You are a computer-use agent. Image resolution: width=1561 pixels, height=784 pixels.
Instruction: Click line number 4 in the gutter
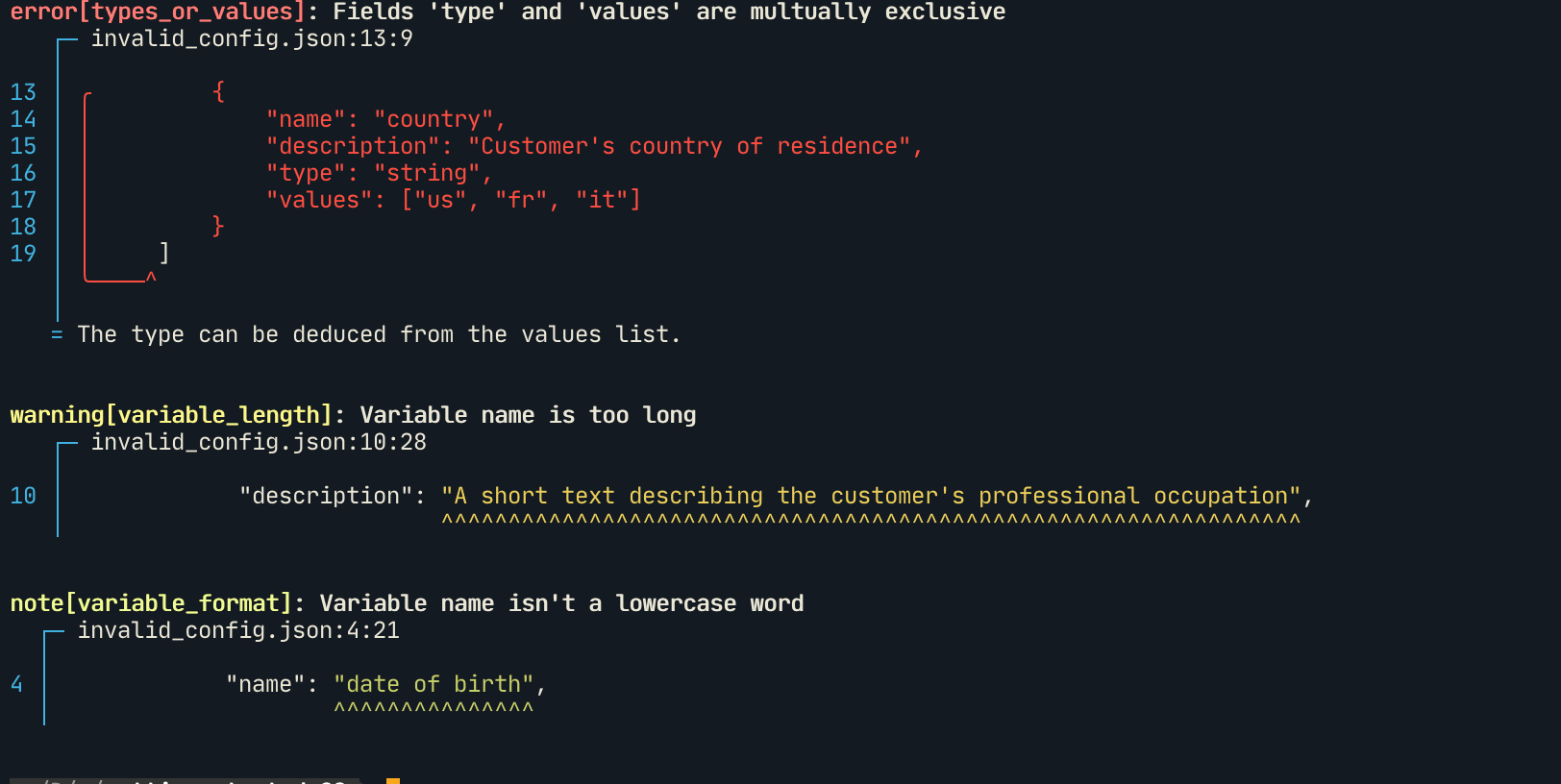[x=16, y=684]
